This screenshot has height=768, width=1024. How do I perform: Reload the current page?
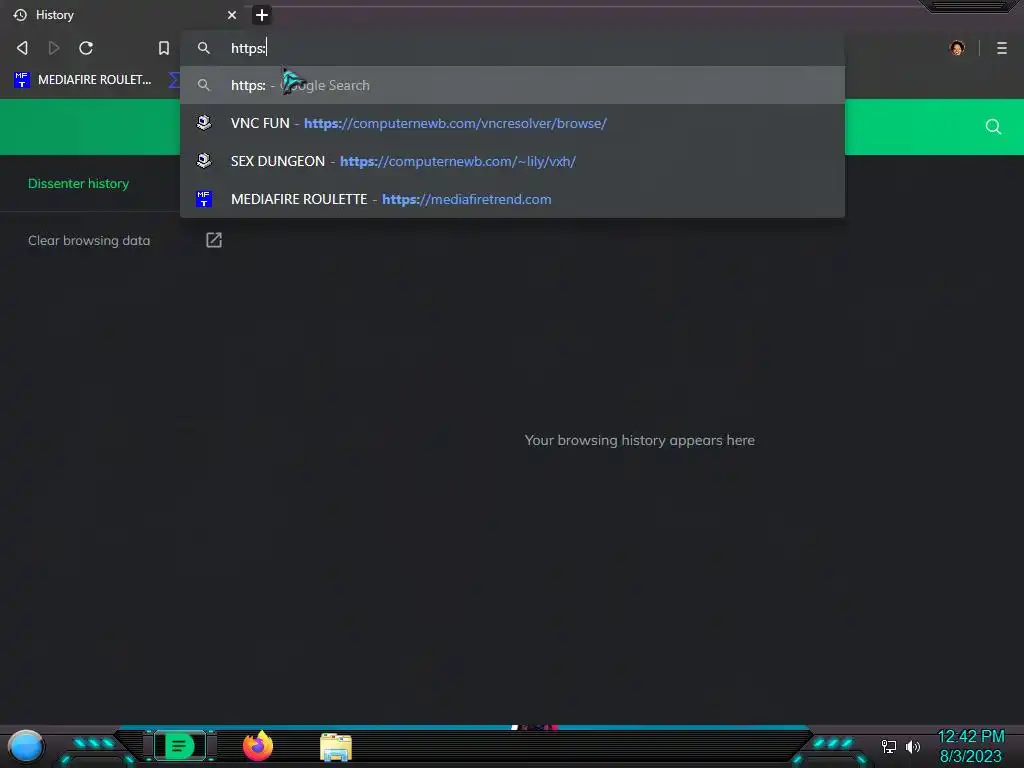coord(86,48)
